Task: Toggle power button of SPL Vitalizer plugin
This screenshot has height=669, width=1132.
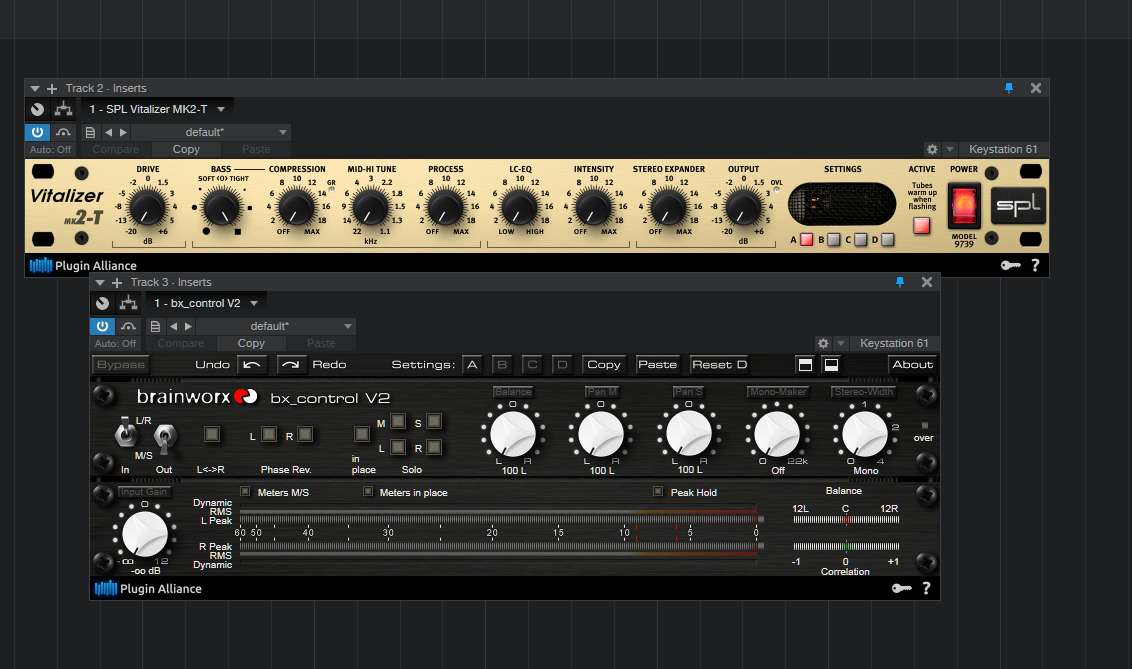Action: tap(38, 132)
